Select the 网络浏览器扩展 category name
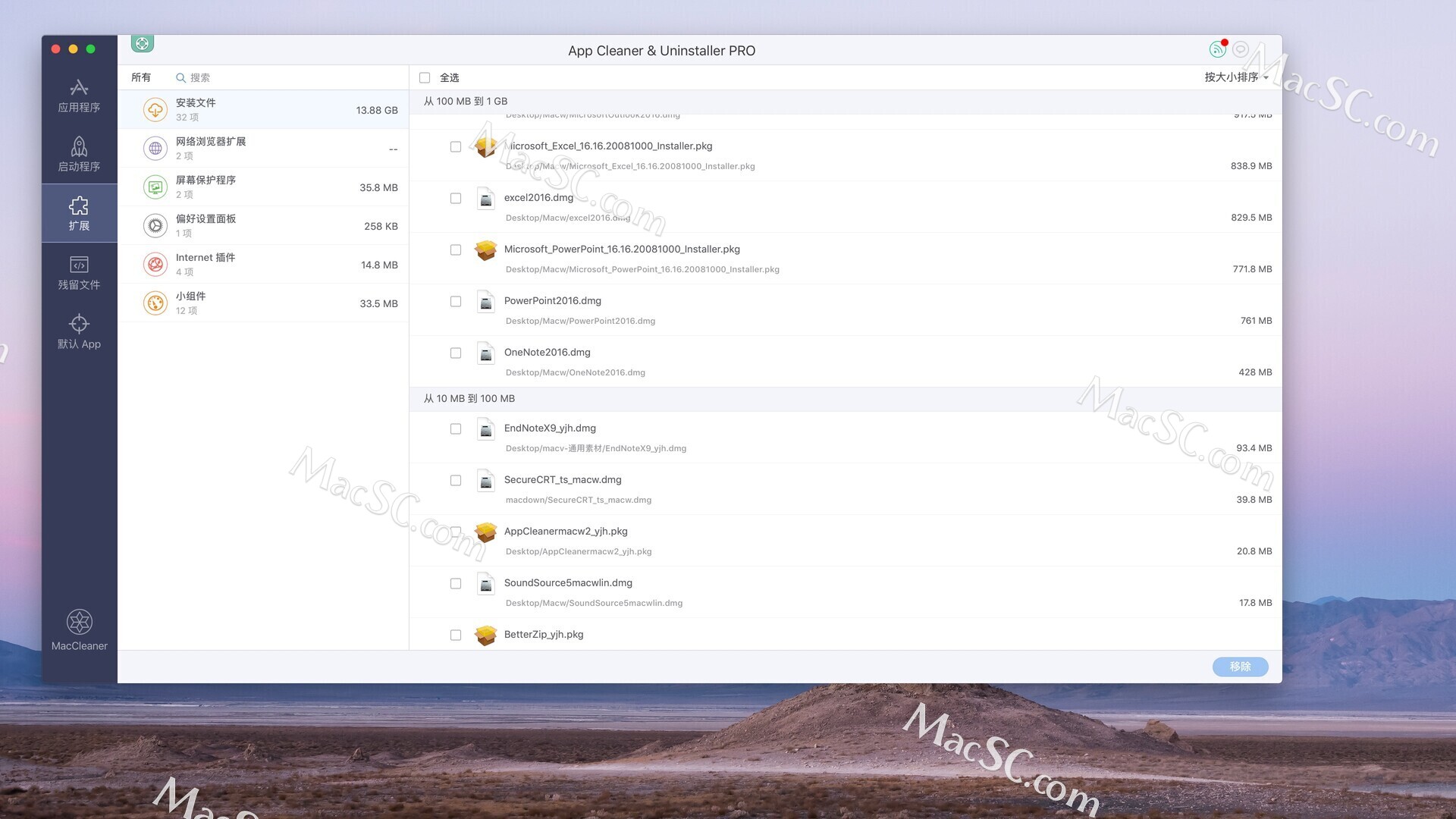This screenshot has height=819, width=1456. tap(211, 142)
